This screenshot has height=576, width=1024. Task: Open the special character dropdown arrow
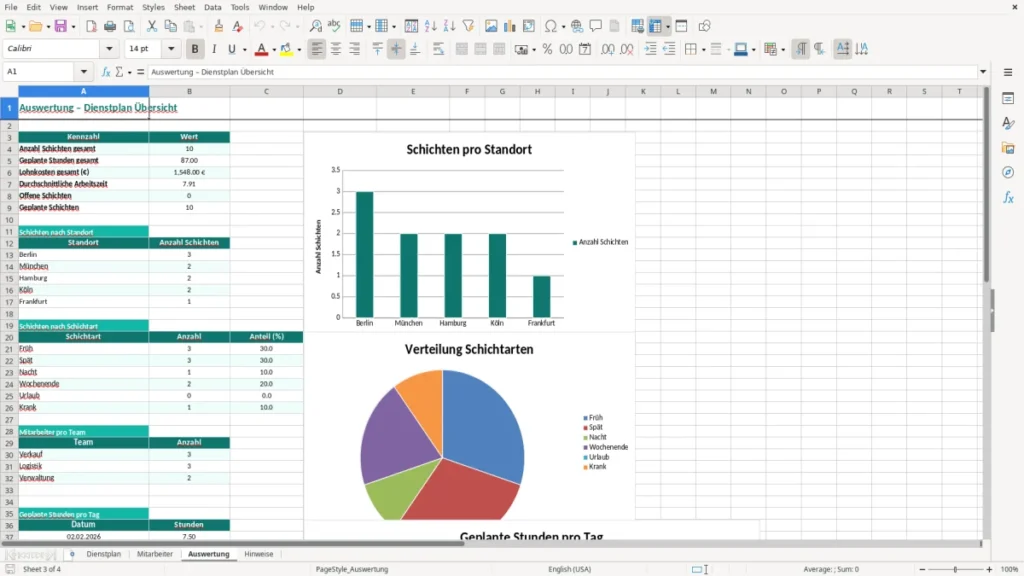[563, 27]
